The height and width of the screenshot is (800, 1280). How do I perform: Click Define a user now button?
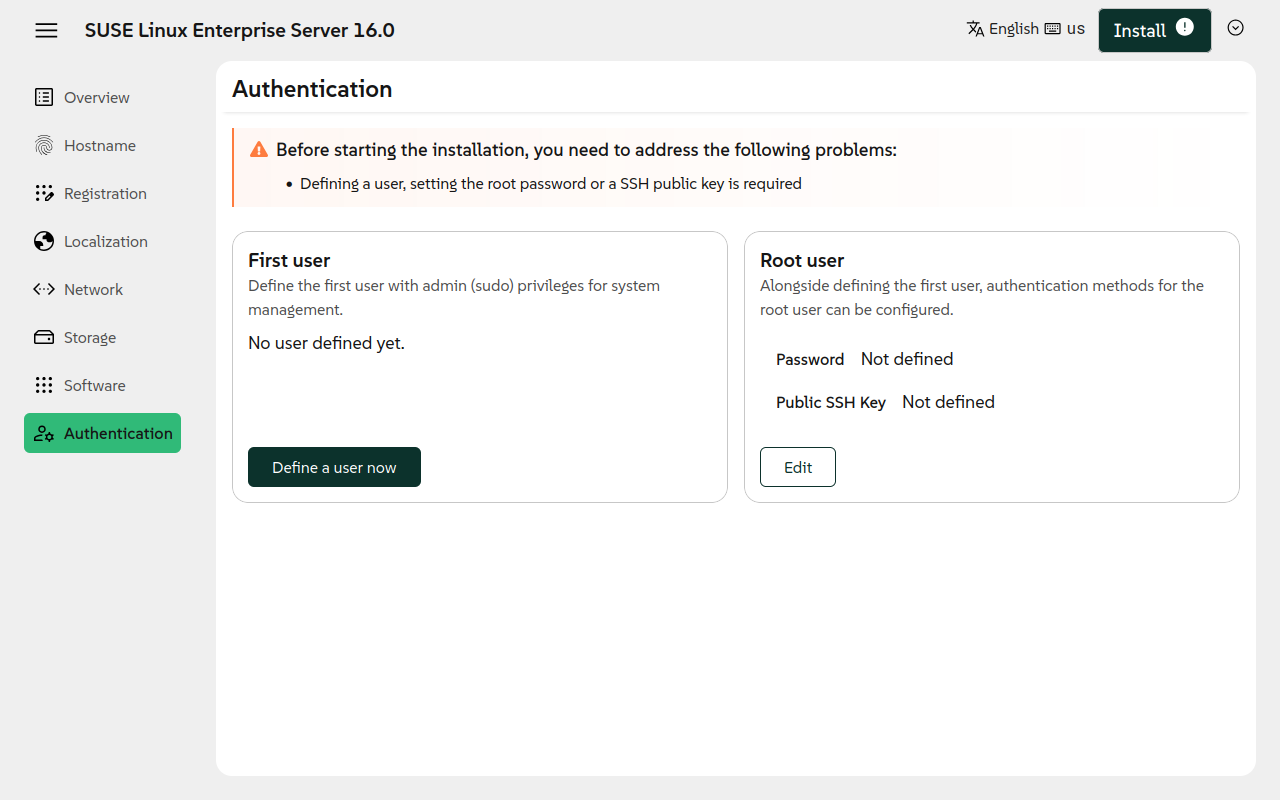(334, 467)
